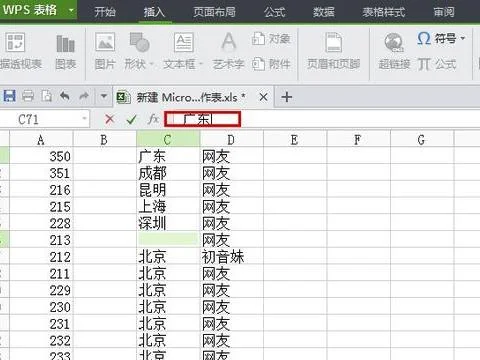
Task: Select the cell containing 215
Action: pos(41,206)
